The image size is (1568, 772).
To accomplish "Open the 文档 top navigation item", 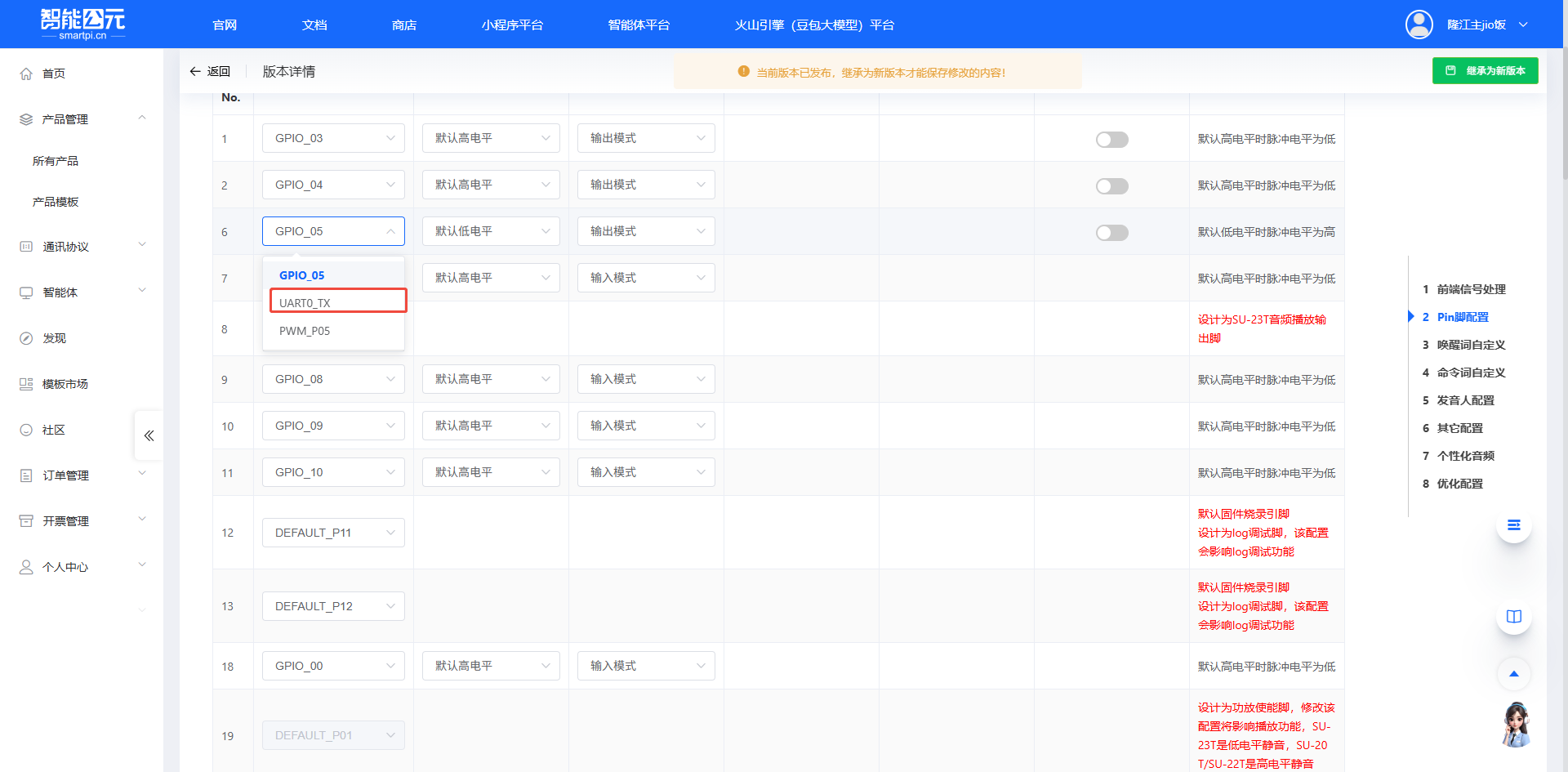I will pos(314,25).
